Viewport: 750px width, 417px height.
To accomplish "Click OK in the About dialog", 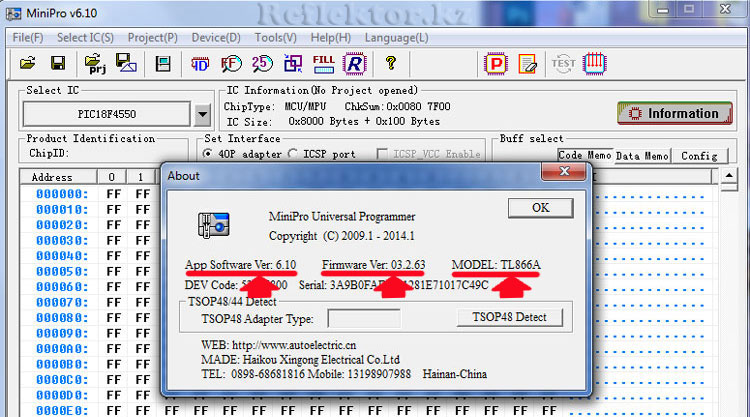I will click(x=540, y=208).
